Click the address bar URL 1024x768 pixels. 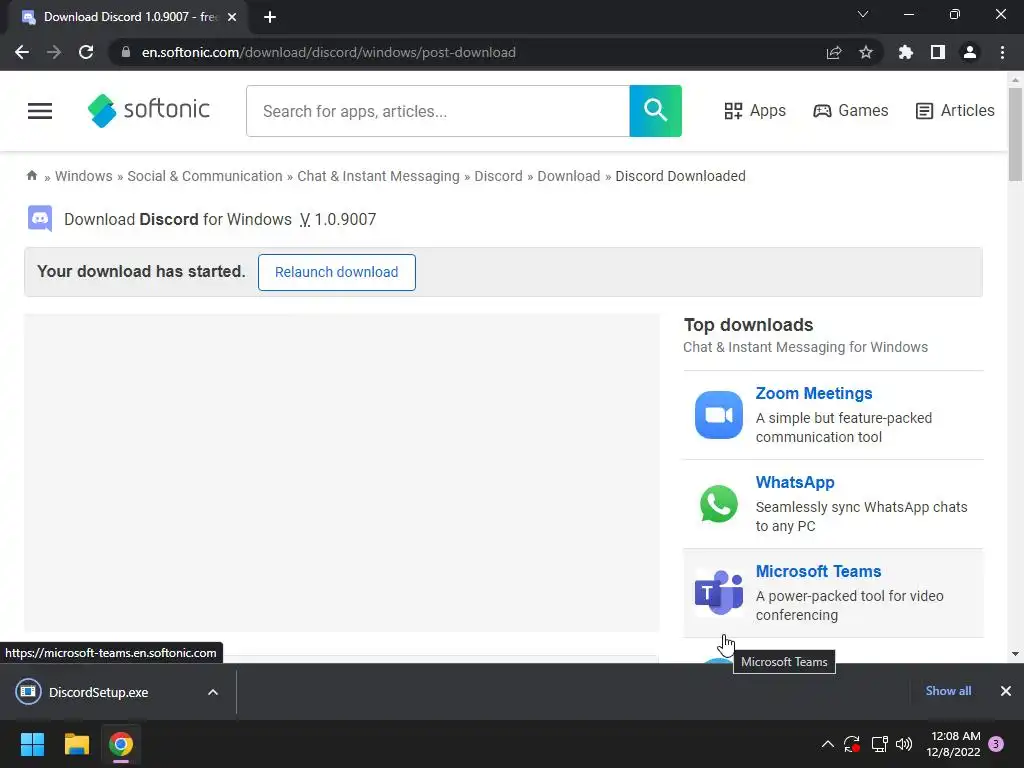click(328, 52)
